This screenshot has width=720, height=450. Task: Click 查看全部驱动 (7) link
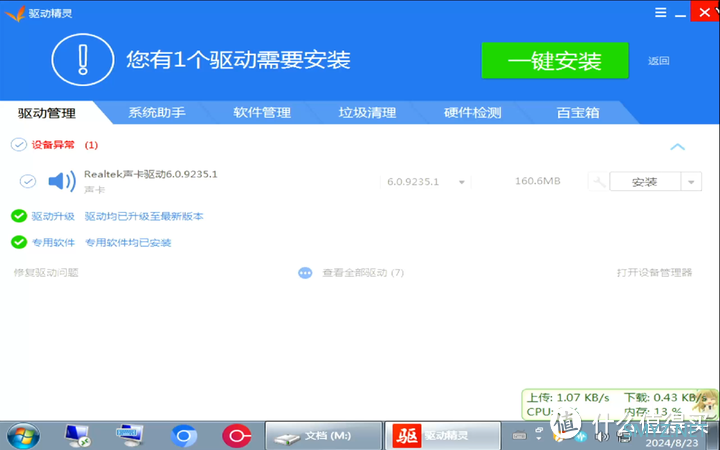(363, 273)
